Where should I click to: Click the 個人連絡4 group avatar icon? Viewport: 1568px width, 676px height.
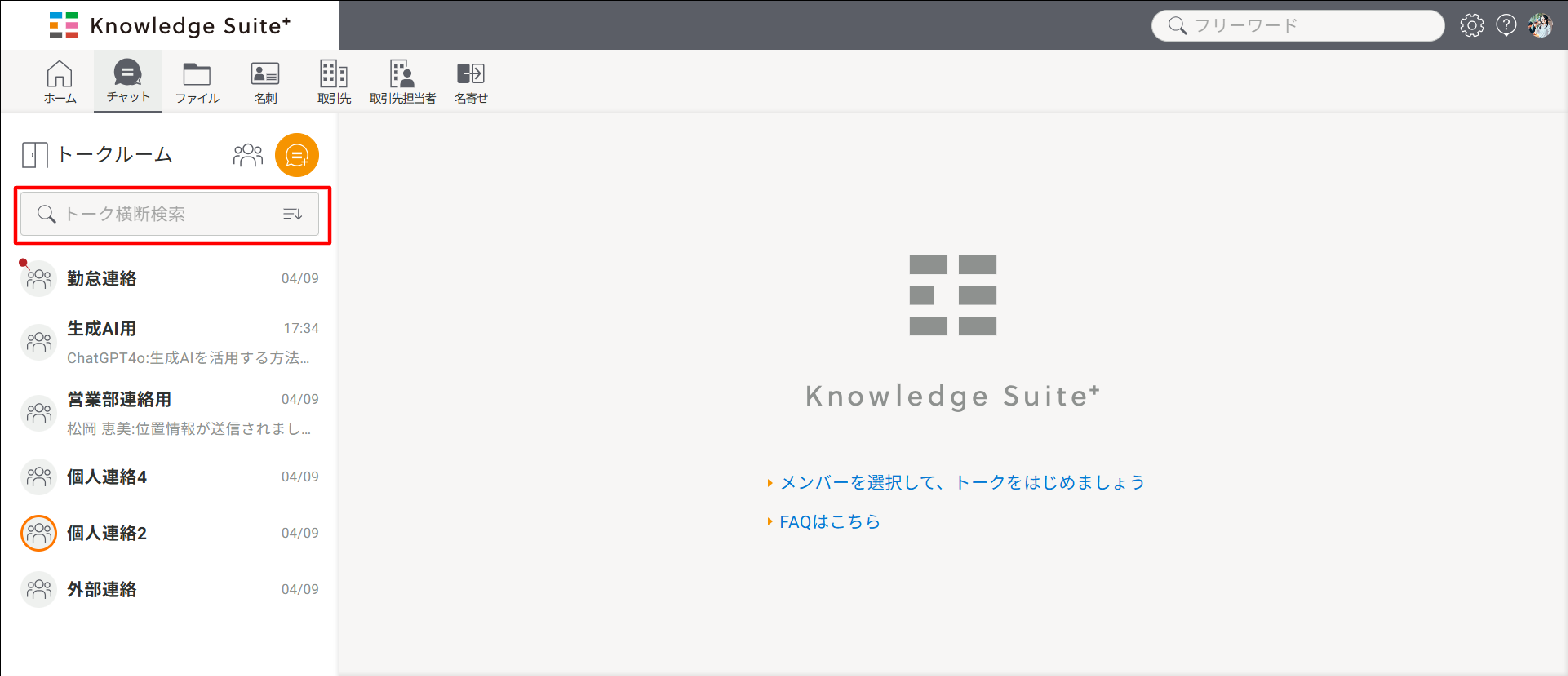[39, 477]
